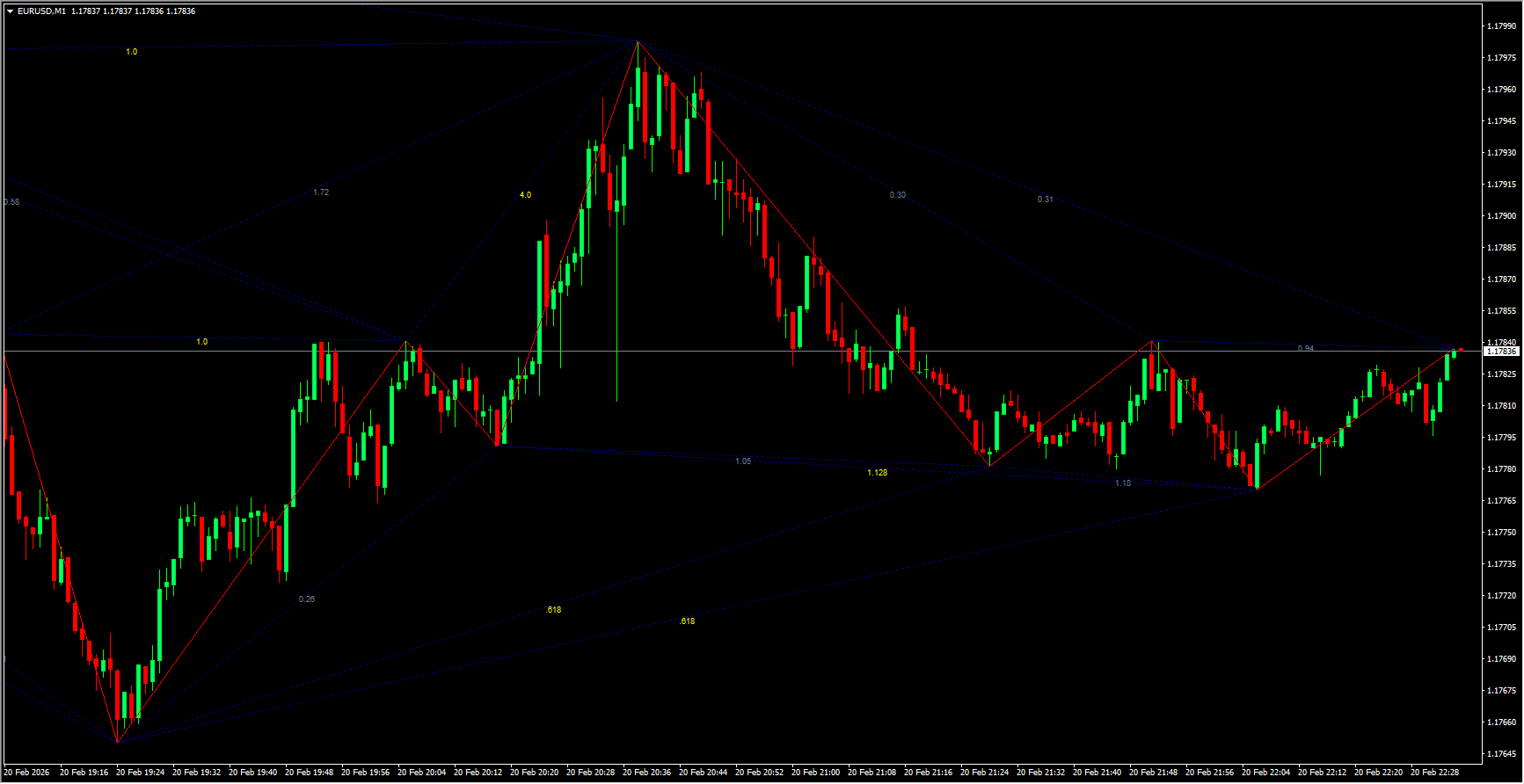
Task: Click the 1.17990 price scale label
Action: point(1500,26)
